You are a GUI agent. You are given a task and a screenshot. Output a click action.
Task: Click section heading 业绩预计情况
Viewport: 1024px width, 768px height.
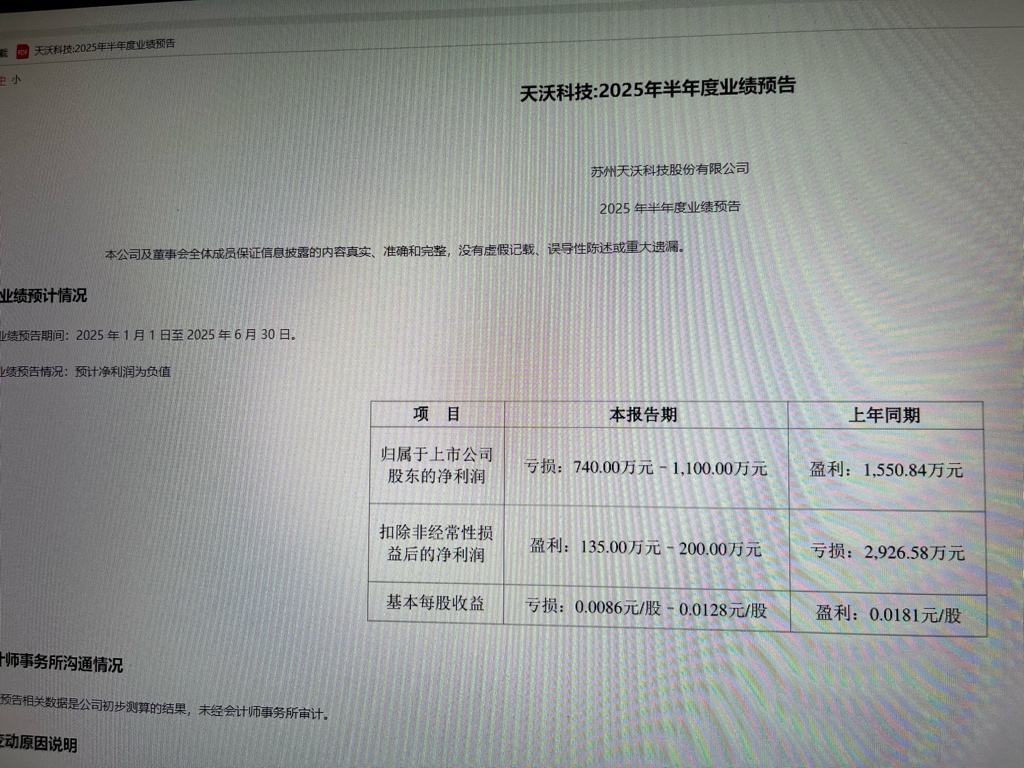[x=43, y=296]
